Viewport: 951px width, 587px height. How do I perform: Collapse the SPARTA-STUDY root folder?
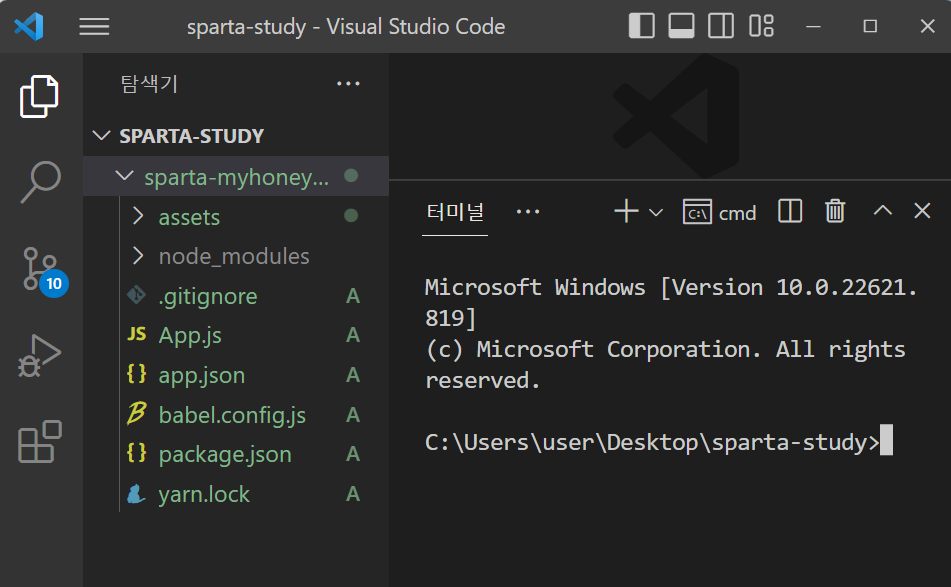coord(101,135)
